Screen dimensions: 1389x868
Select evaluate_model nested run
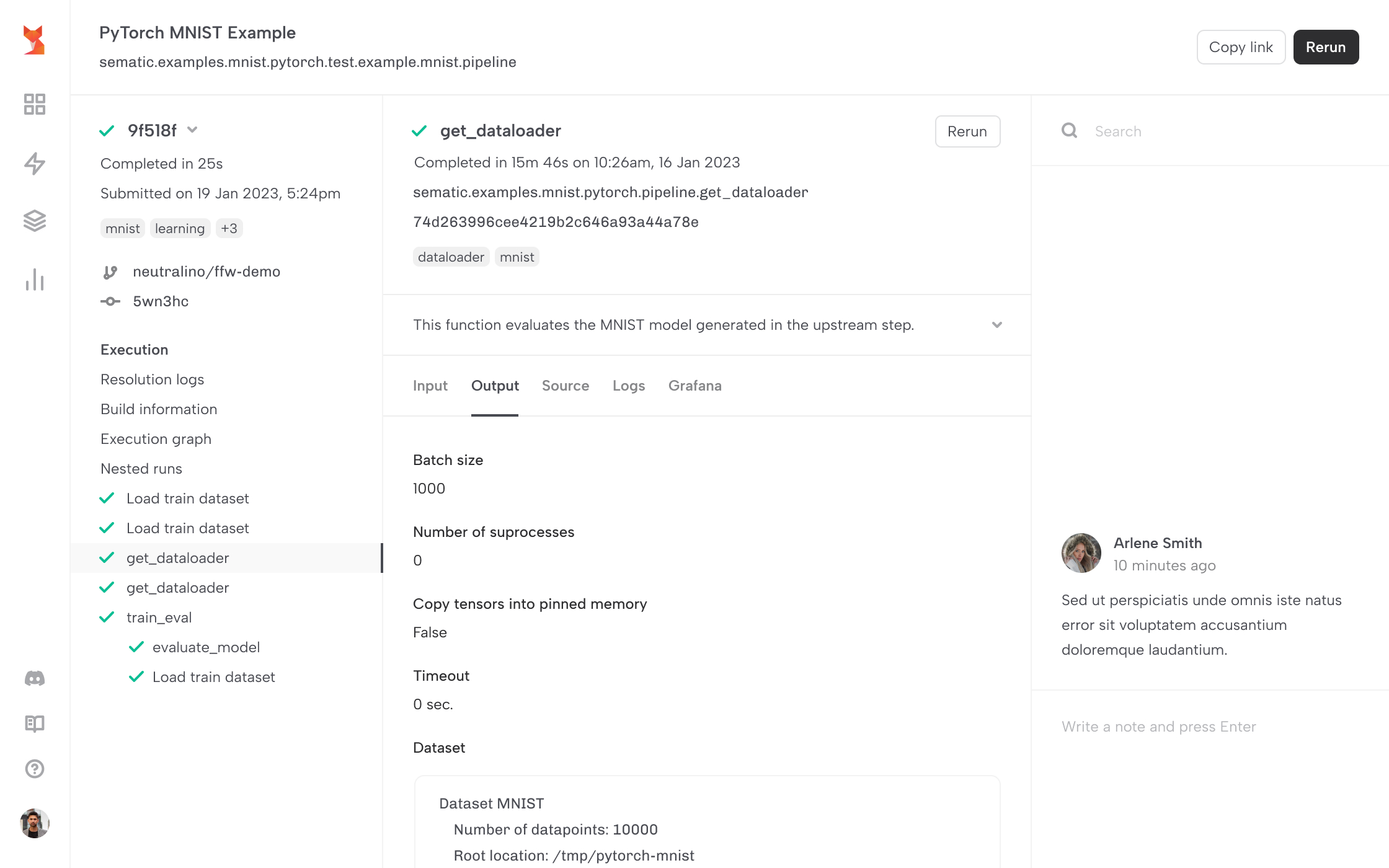(x=206, y=647)
